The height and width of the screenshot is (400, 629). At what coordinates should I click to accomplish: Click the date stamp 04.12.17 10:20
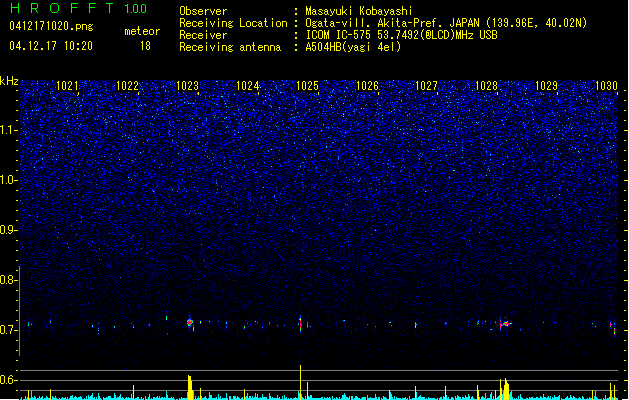click(x=51, y=46)
